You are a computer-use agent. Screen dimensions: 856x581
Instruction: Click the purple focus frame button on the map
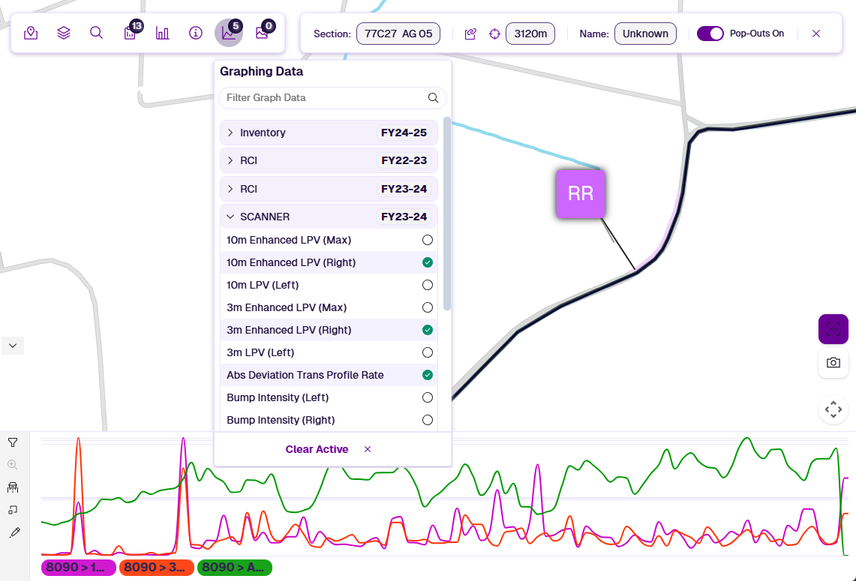[833, 329]
